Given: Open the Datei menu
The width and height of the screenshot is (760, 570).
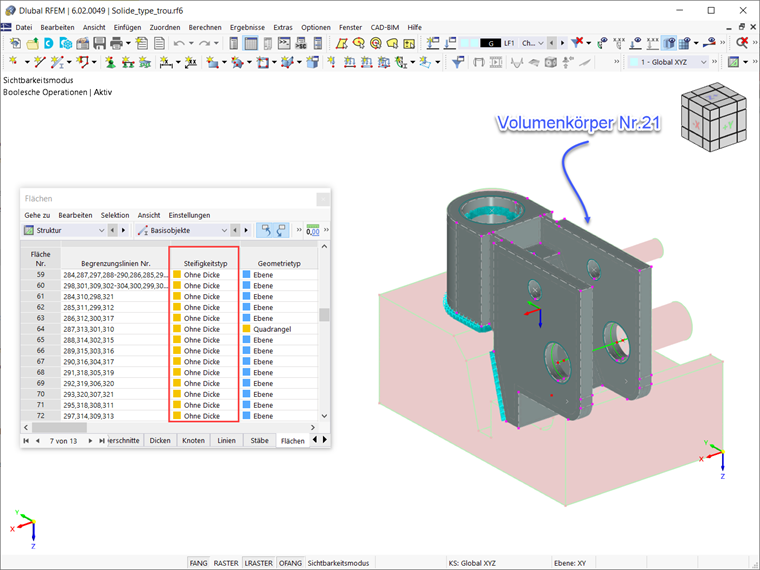Looking at the screenshot, I should [x=24, y=27].
